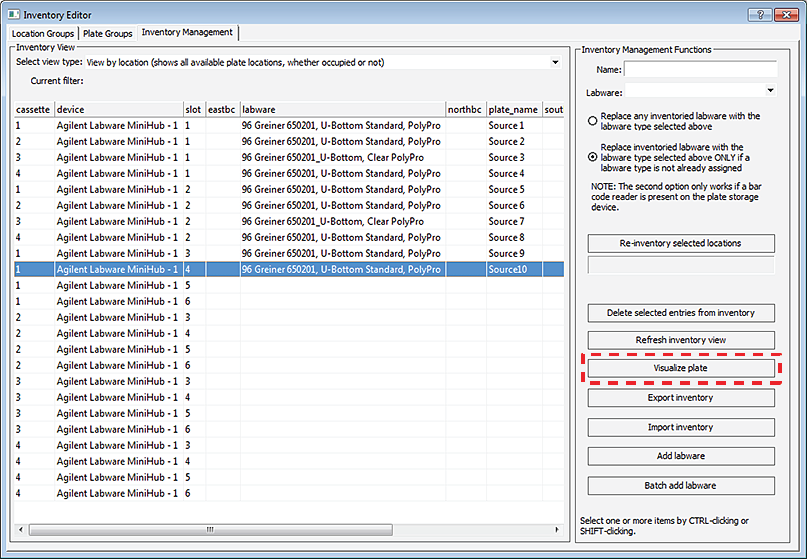Click the Import inventory button
Viewport: 807px width, 559px height.
pos(680,428)
